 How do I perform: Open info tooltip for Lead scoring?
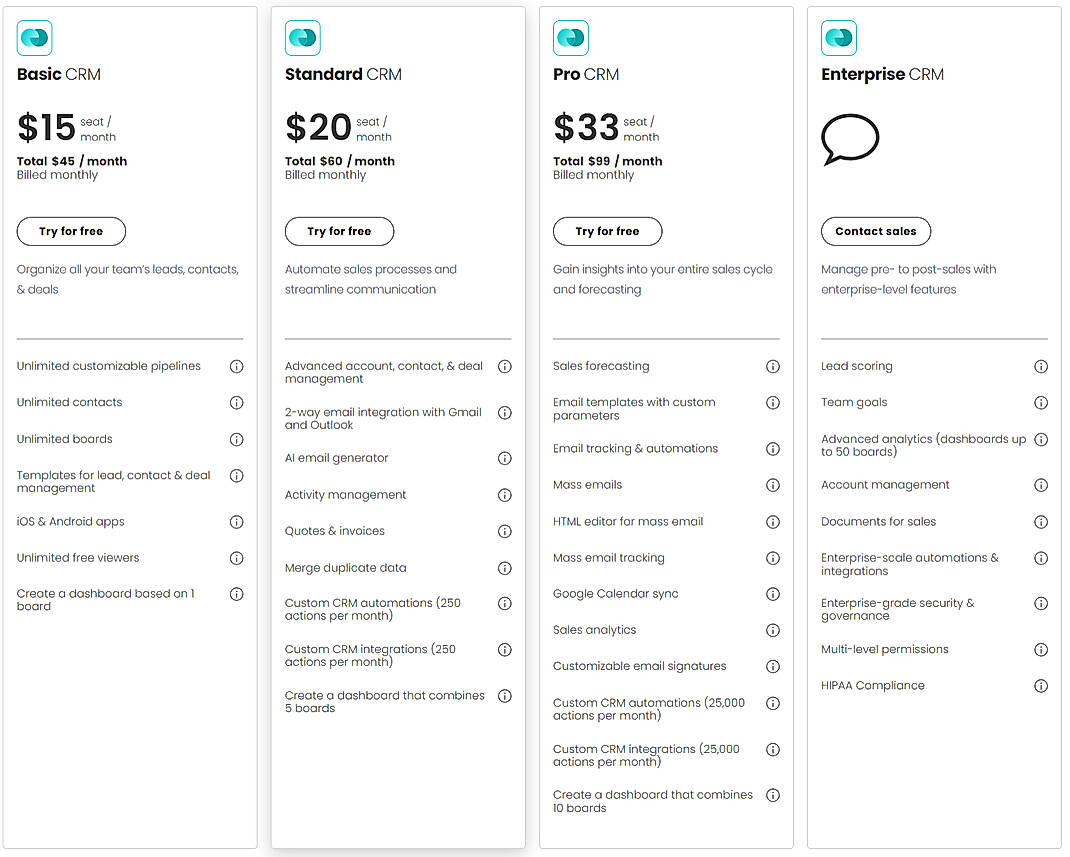click(1041, 366)
